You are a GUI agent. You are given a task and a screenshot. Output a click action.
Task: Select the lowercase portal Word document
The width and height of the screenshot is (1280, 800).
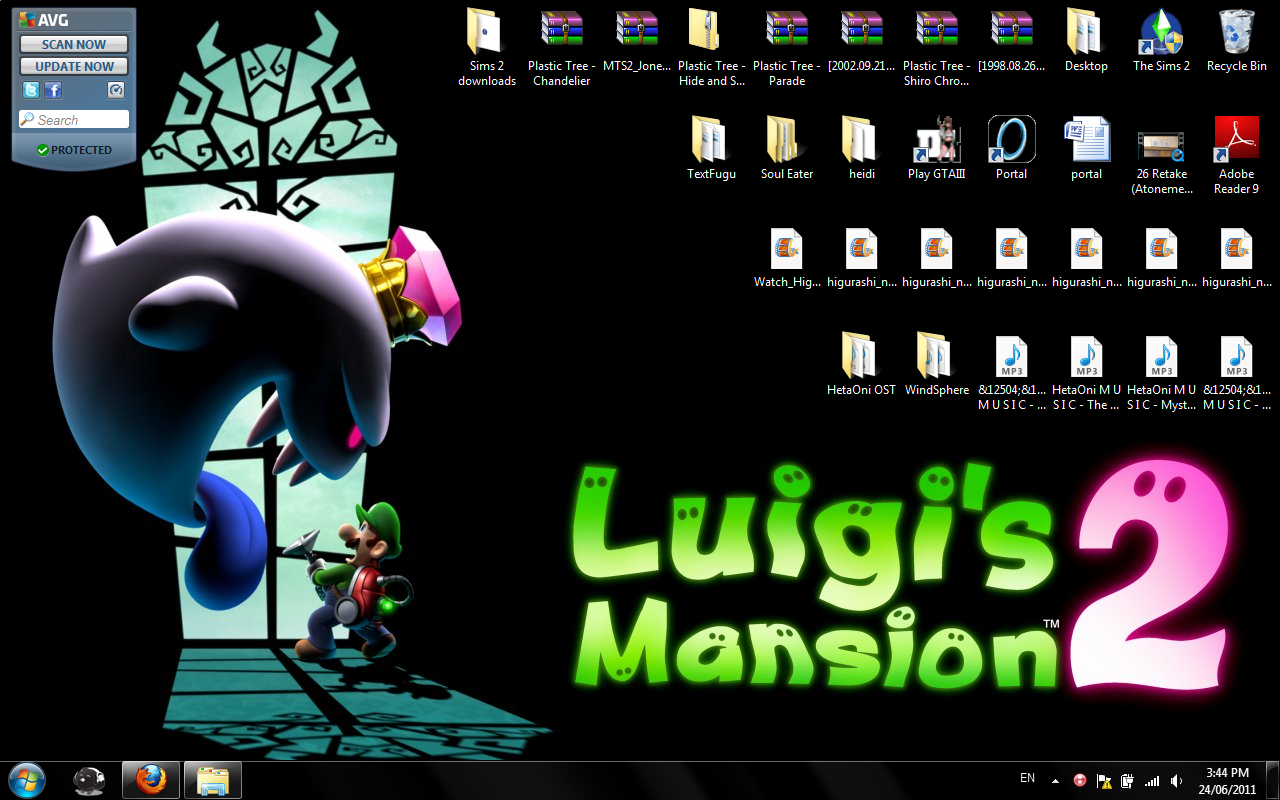[x=1087, y=148]
